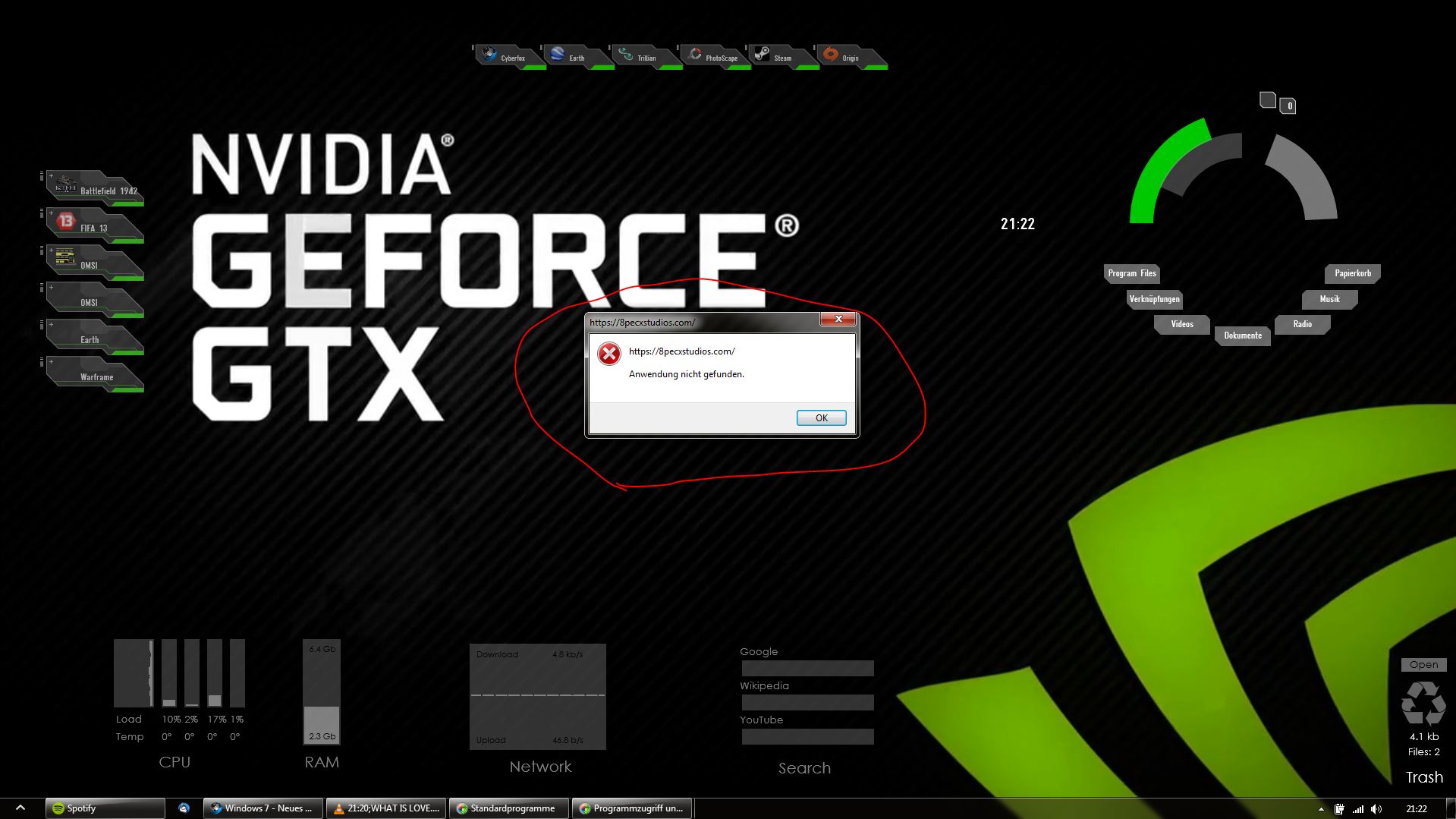Open the volume speaker tray icon
The width and height of the screenshot is (1456, 819).
(x=1376, y=809)
